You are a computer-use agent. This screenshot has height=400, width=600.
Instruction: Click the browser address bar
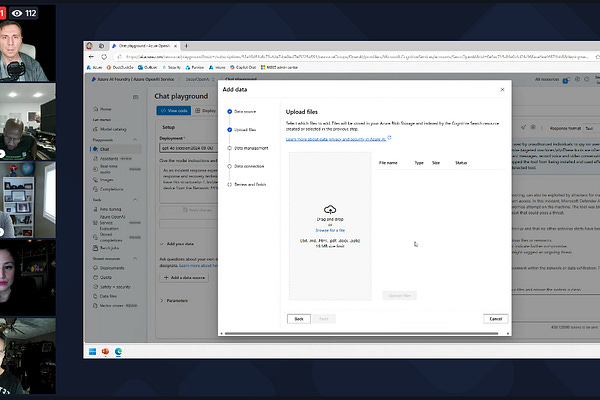coord(356,57)
